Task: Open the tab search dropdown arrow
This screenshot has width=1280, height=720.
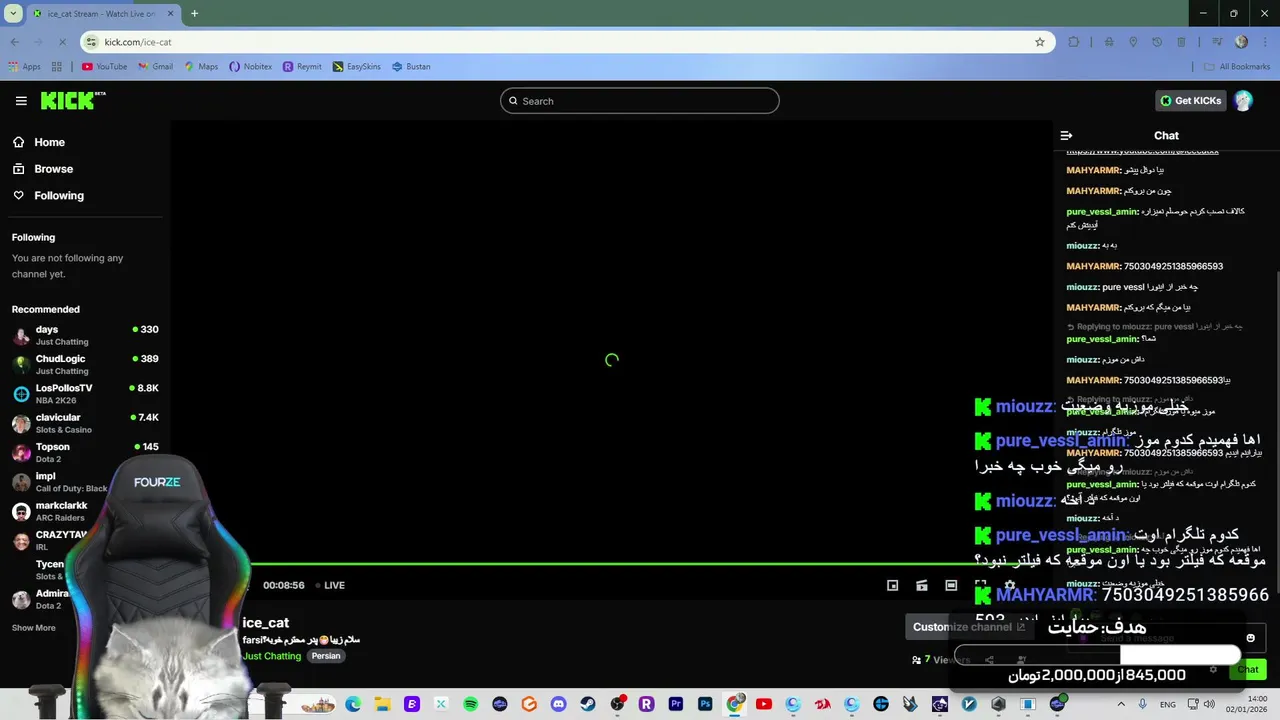Action: pos(13,14)
